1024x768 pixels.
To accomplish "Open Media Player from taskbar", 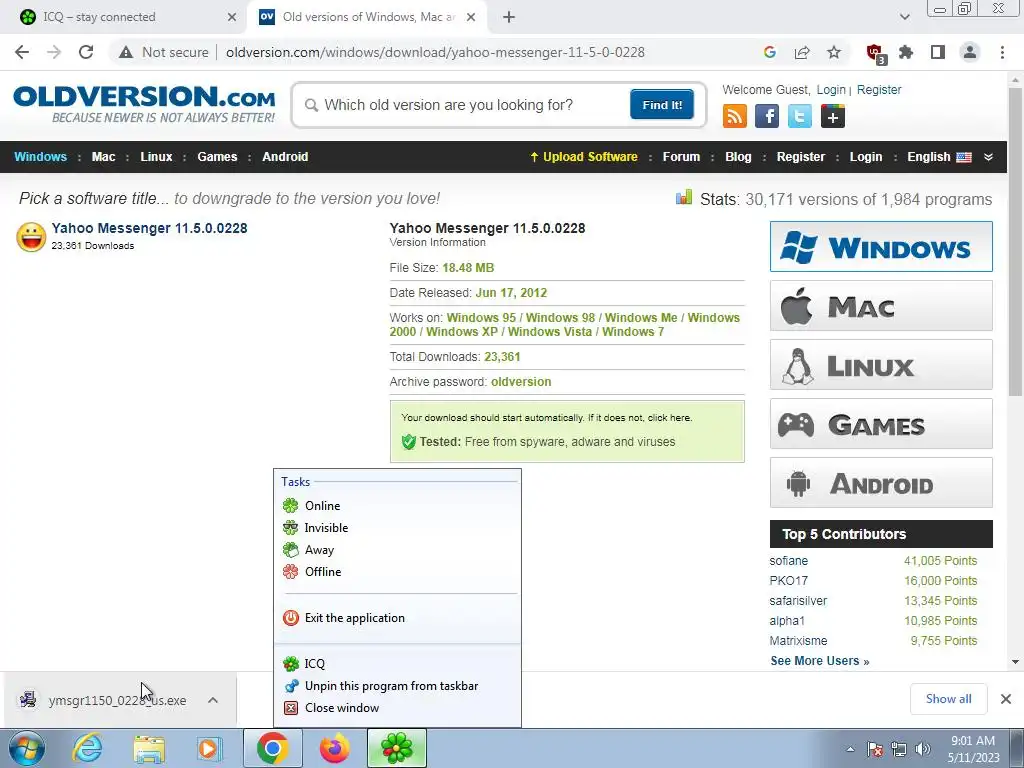I will [209, 748].
